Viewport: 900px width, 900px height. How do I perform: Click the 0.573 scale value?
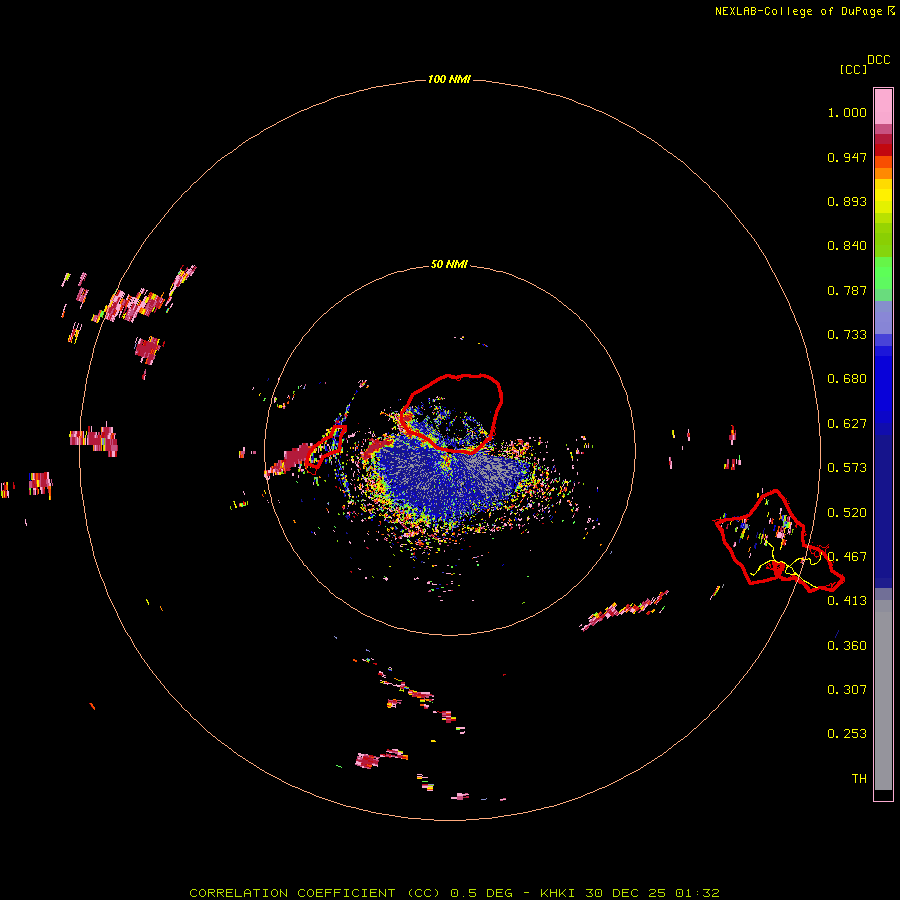[847, 468]
